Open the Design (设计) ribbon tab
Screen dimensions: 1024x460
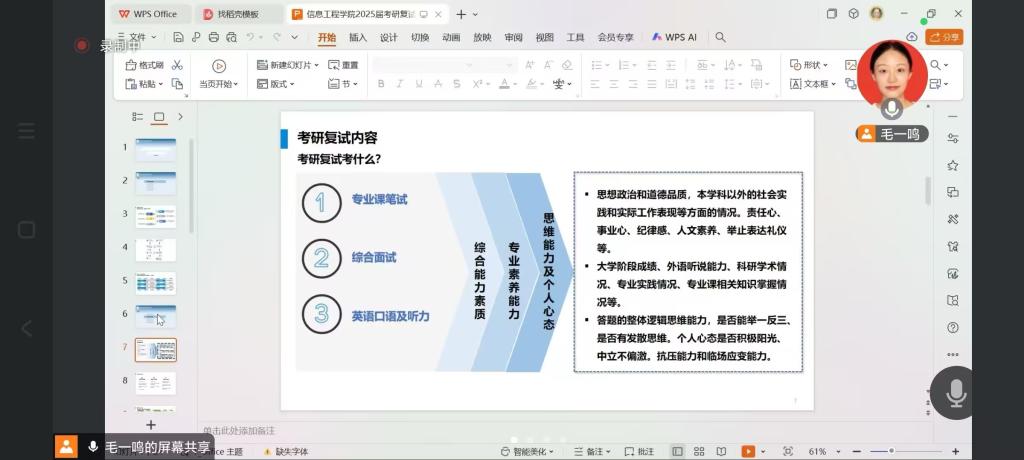click(388, 38)
